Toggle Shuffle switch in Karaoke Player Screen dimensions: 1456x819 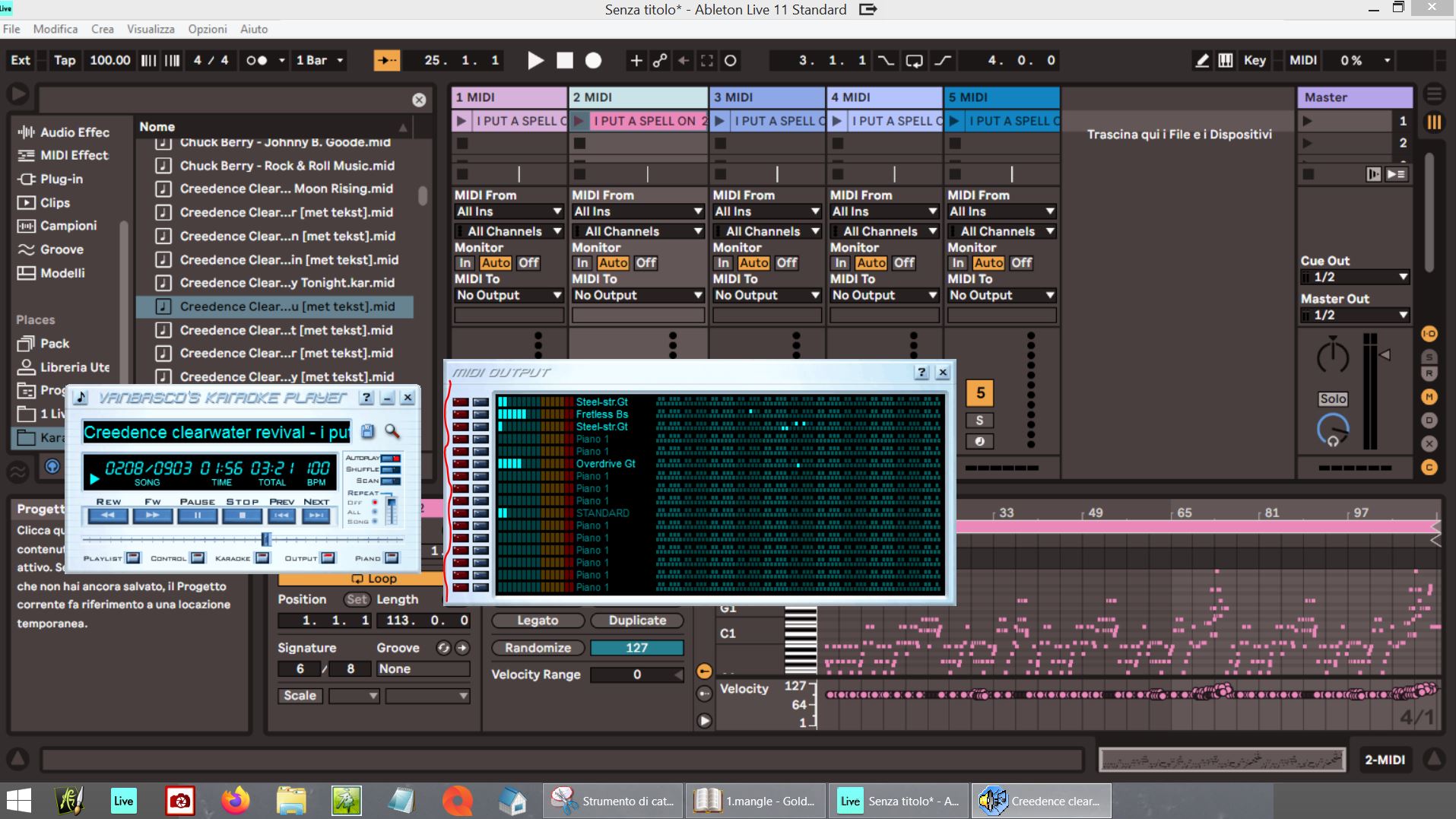pos(391,469)
